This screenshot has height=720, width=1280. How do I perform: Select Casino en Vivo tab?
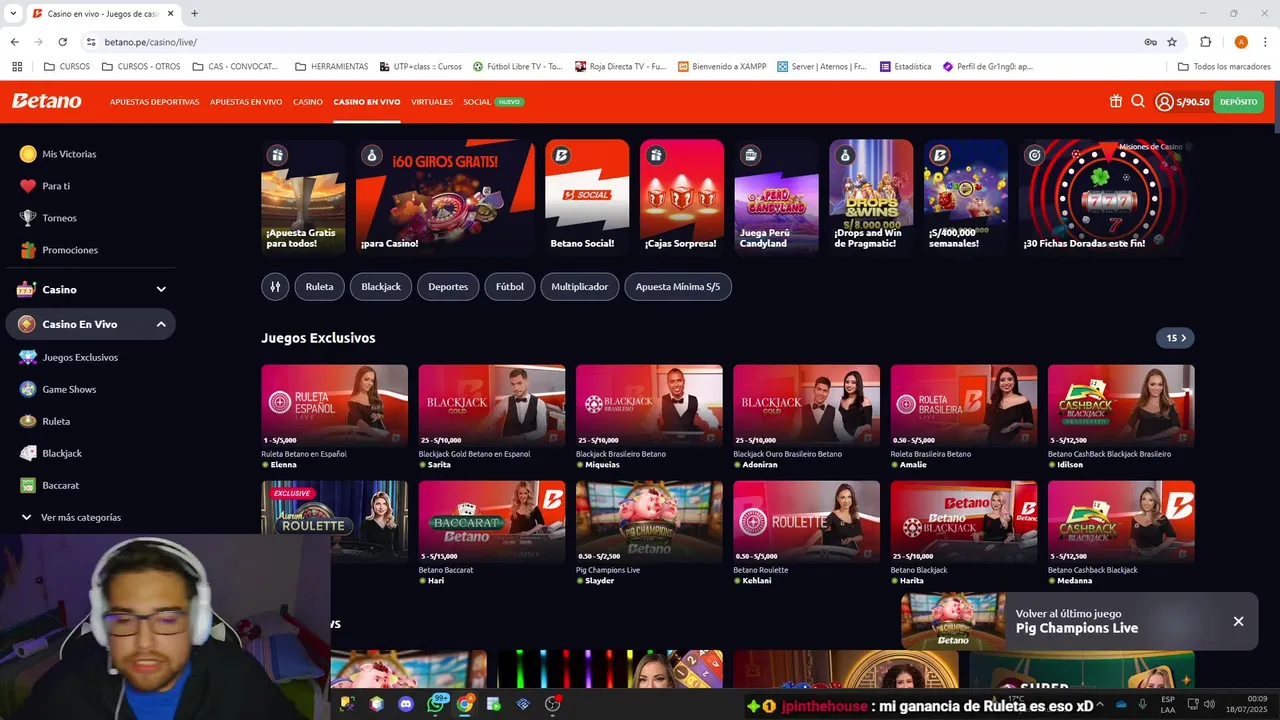[x=367, y=102]
